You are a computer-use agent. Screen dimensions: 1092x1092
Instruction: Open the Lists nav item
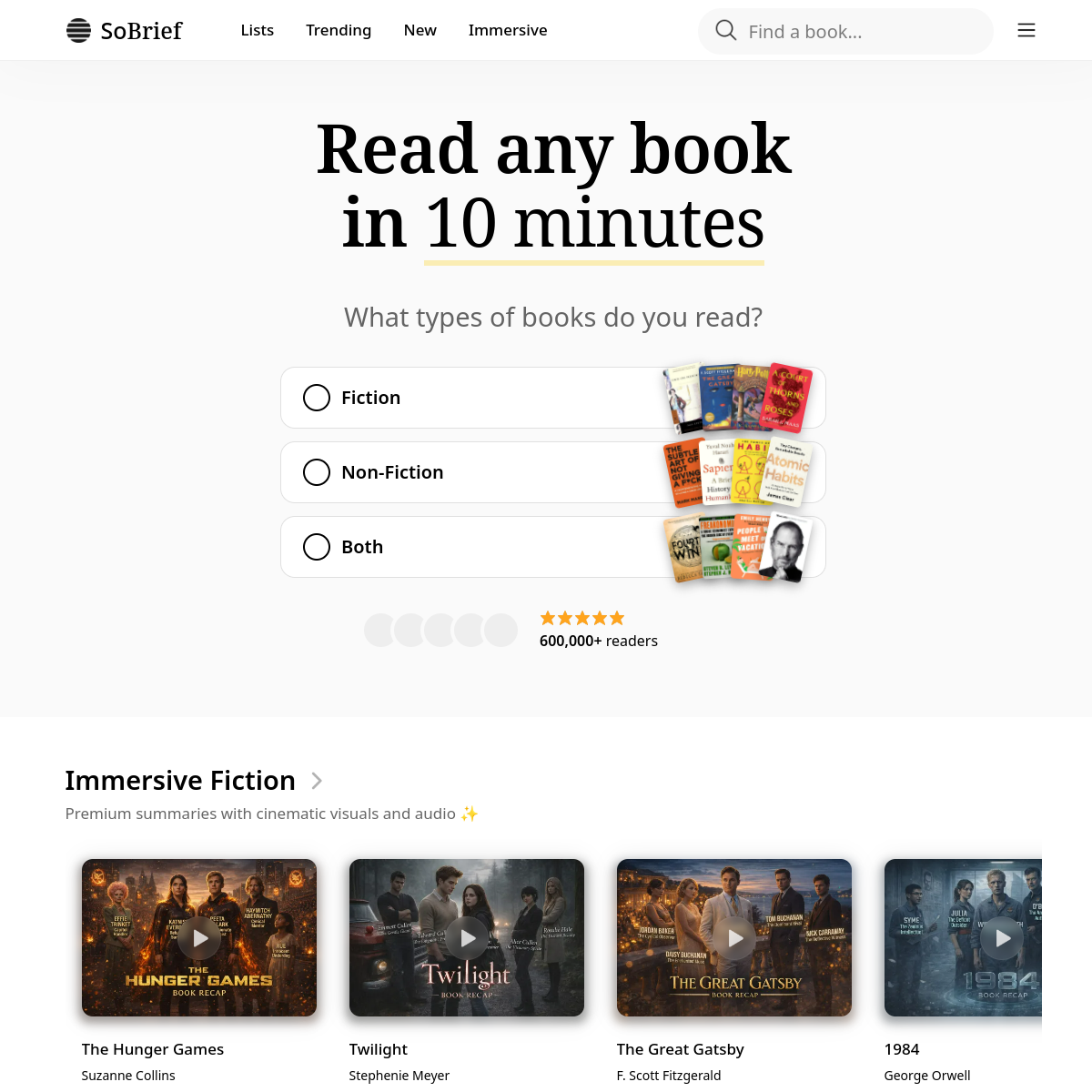pos(258,30)
